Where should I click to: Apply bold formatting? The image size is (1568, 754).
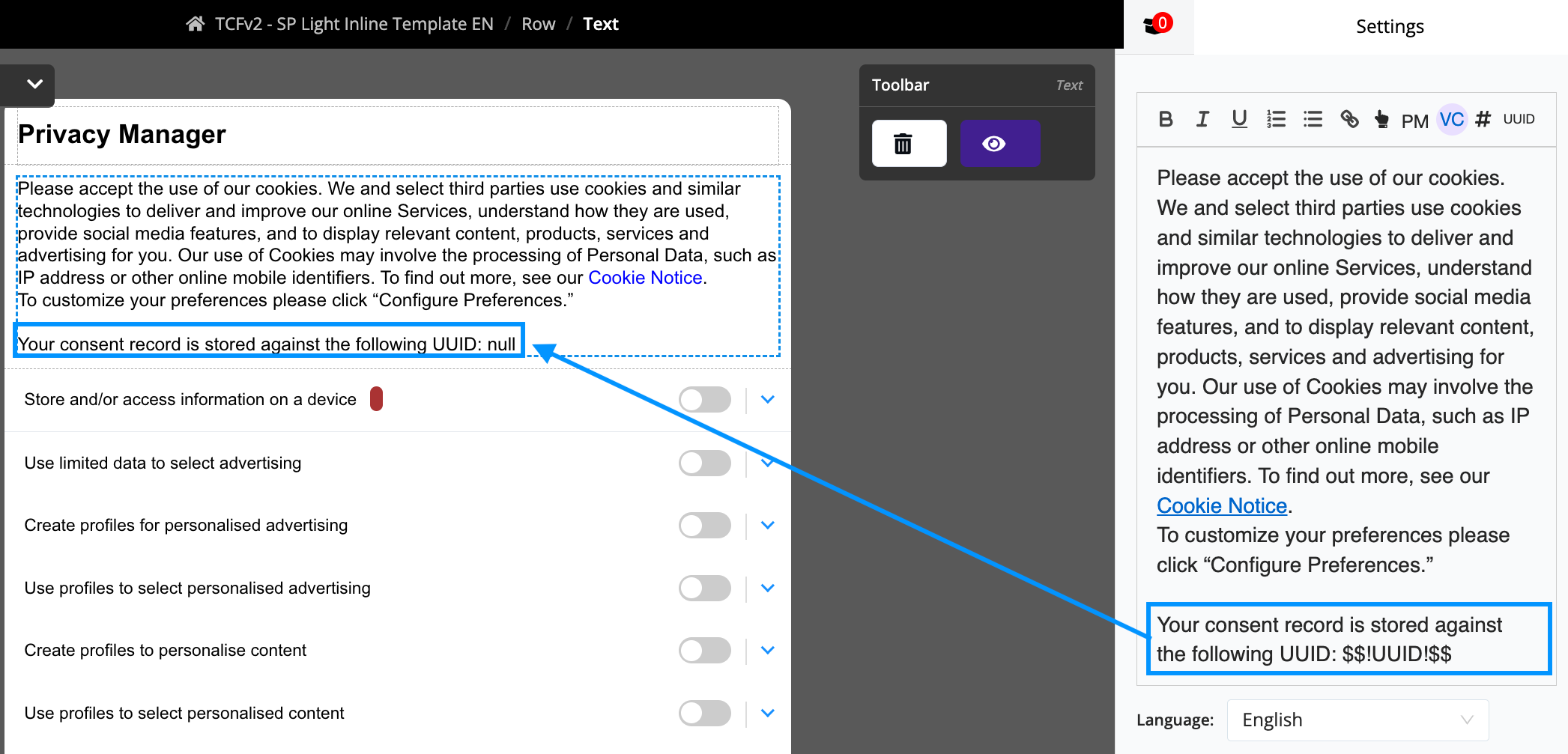click(x=1165, y=119)
